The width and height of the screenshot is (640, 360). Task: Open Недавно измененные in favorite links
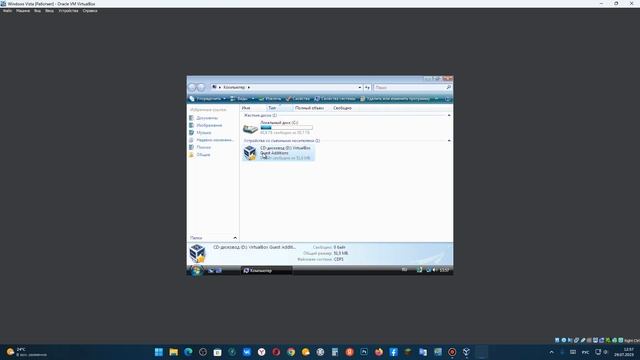click(x=211, y=140)
